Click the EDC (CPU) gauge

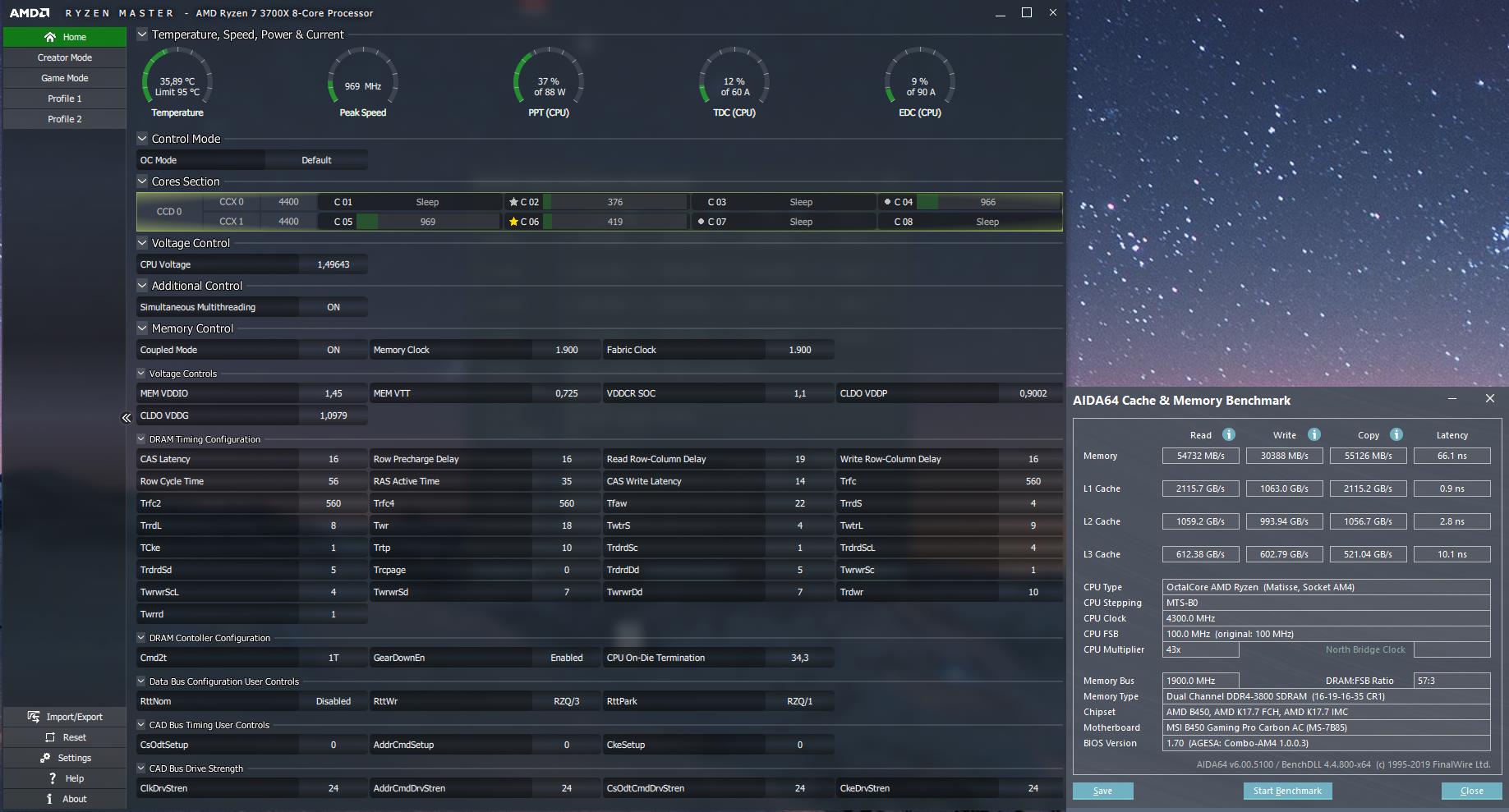[920, 82]
